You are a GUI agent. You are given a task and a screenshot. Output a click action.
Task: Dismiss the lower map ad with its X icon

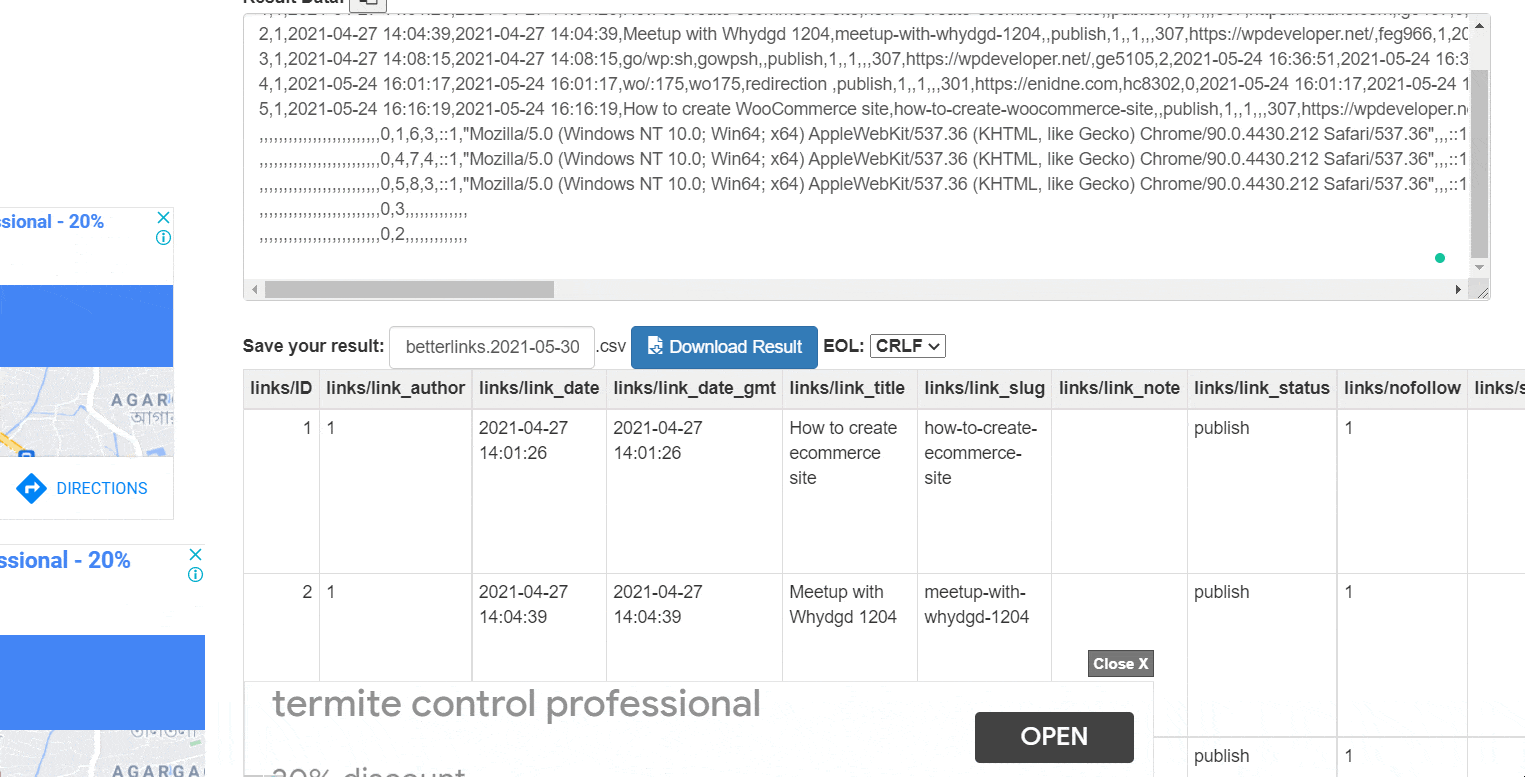[x=196, y=553]
